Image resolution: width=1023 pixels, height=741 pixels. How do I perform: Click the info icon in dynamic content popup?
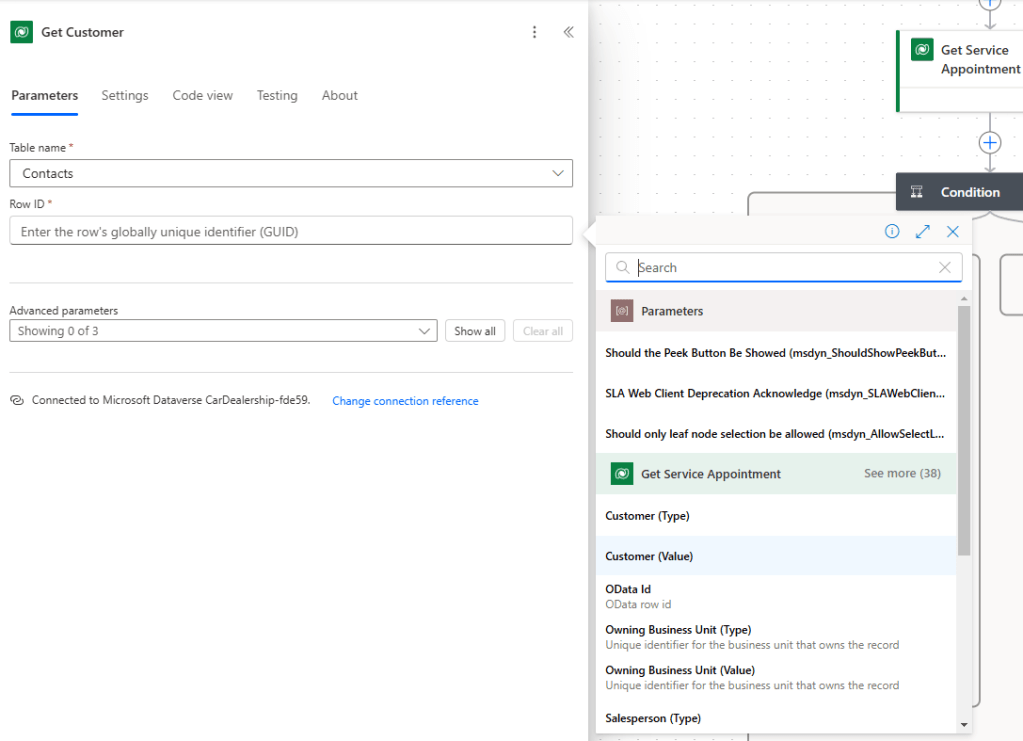(892, 231)
